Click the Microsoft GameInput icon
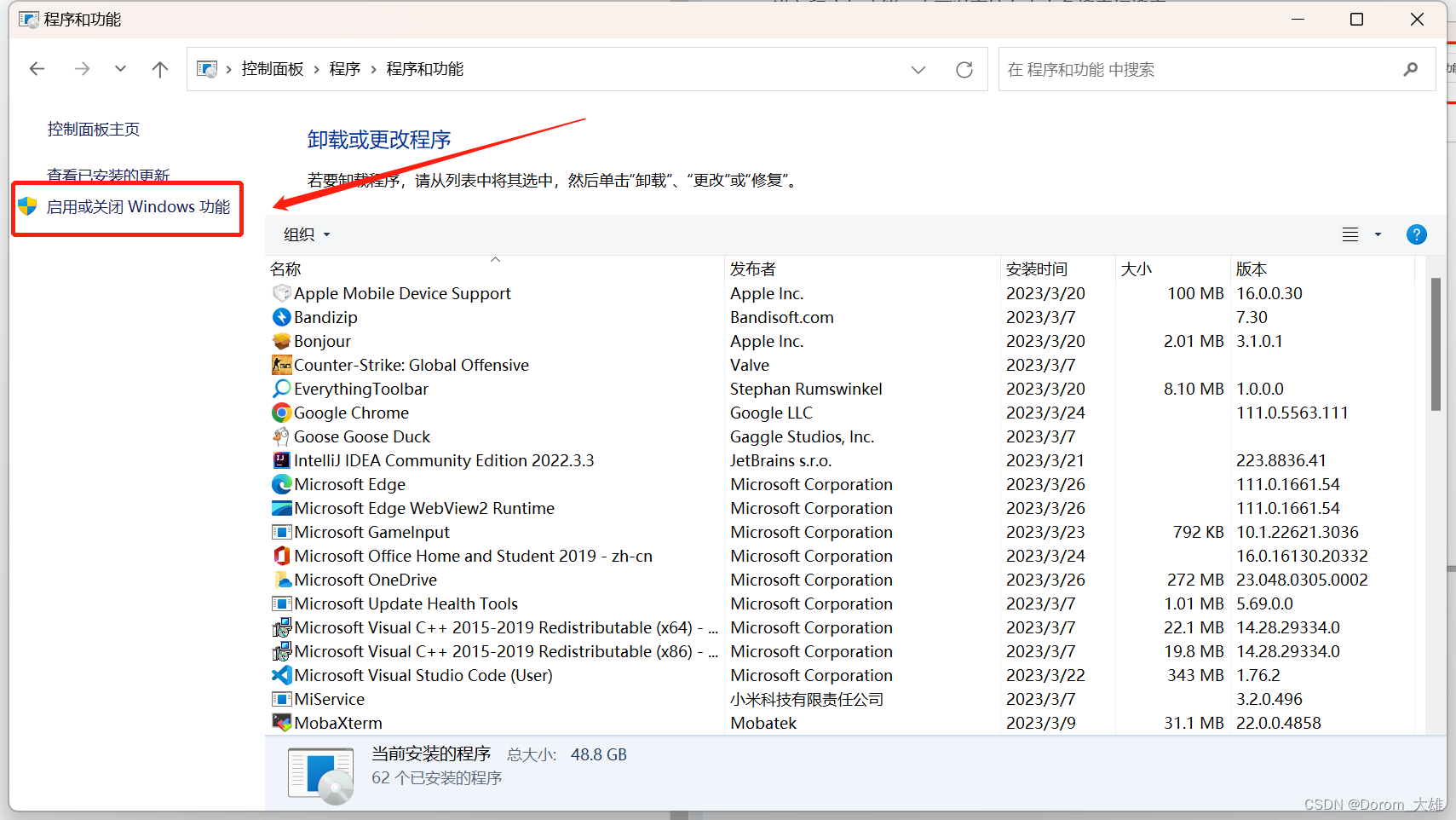This screenshot has width=1456, height=820. tap(281, 532)
